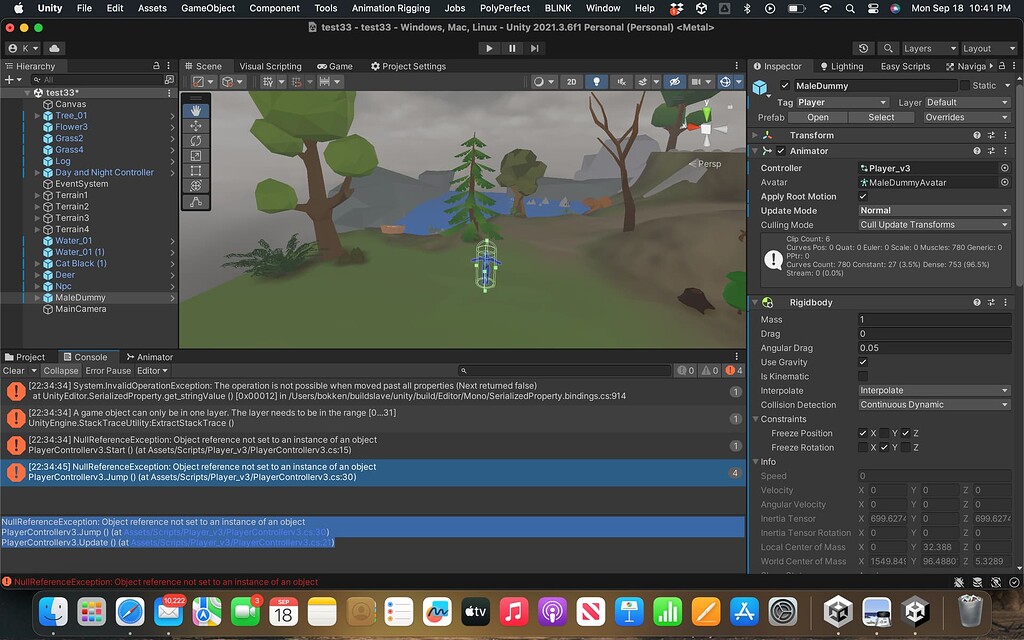The width and height of the screenshot is (1024, 640).
Task: Toggle scene lighting bulb icon
Action: (x=597, y=82)
